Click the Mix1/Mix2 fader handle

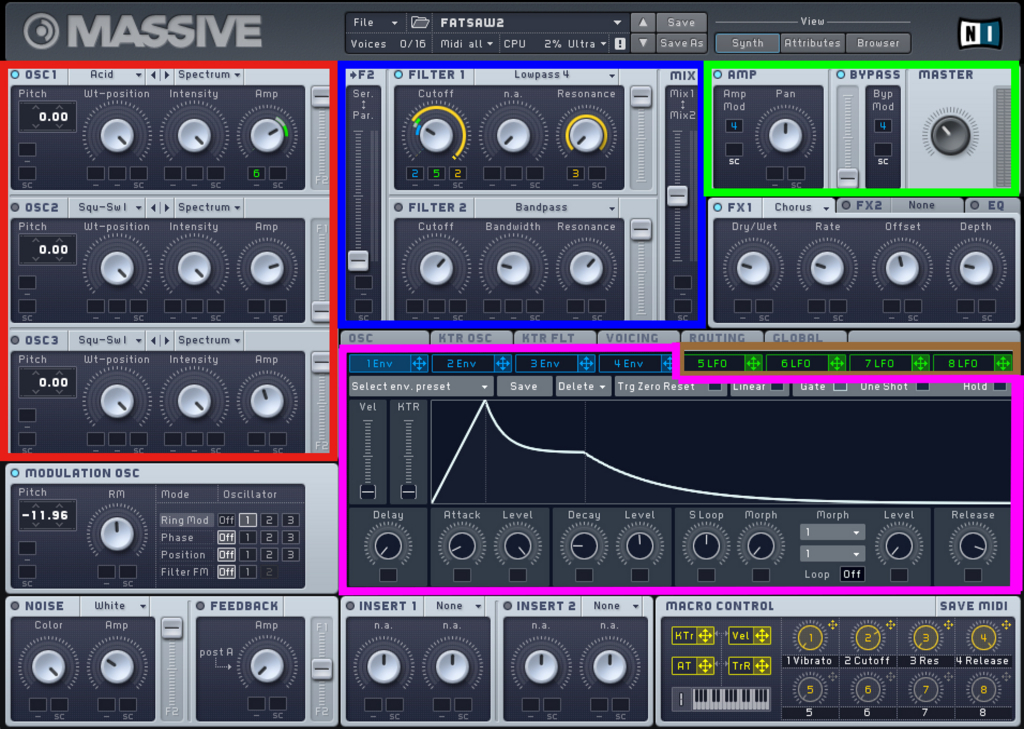tap(677, 196)
